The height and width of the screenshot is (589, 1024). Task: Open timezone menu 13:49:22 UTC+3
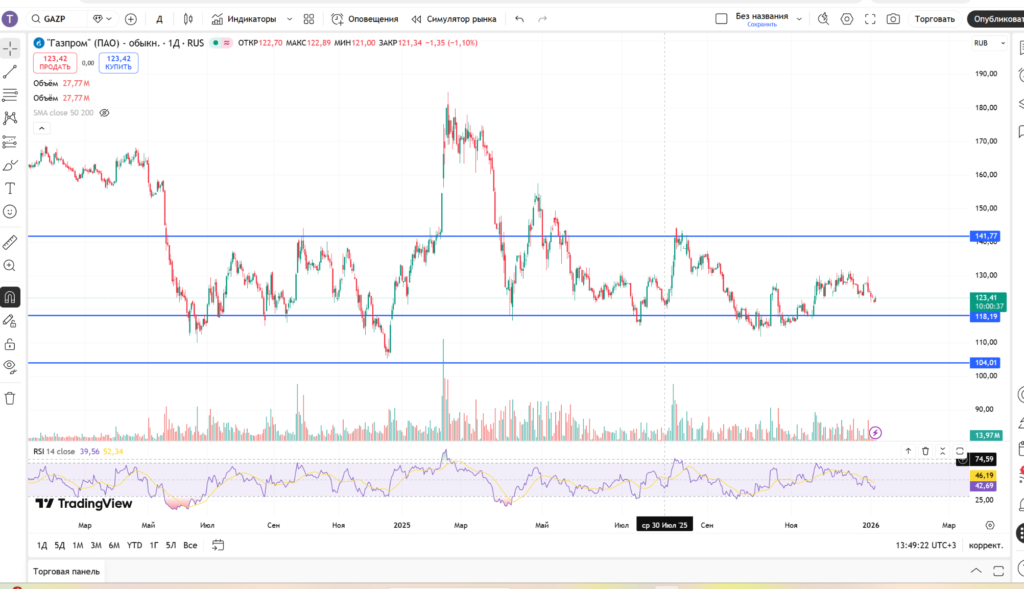coord(925,545)
